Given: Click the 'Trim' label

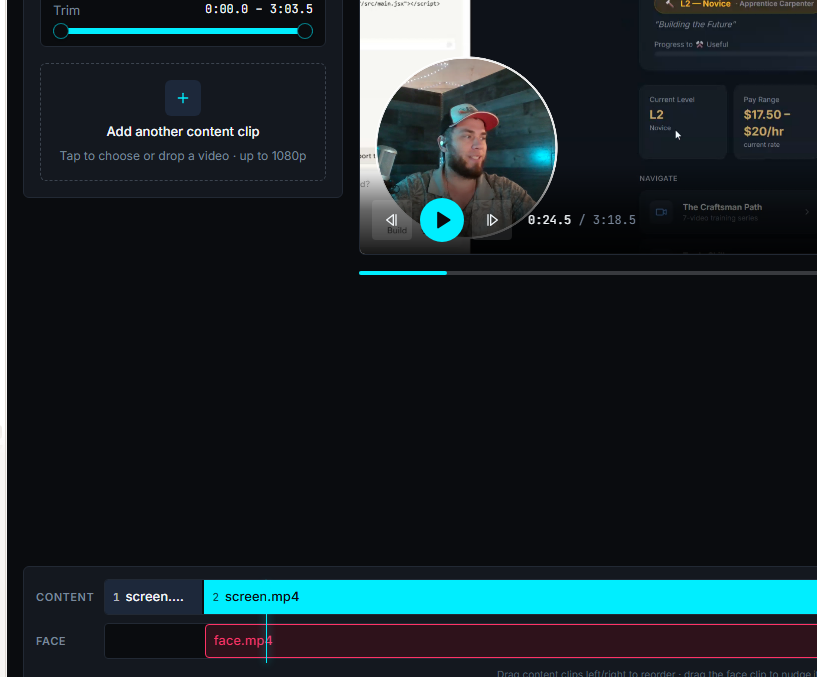Looking at the screenshot, I should 67,10.
